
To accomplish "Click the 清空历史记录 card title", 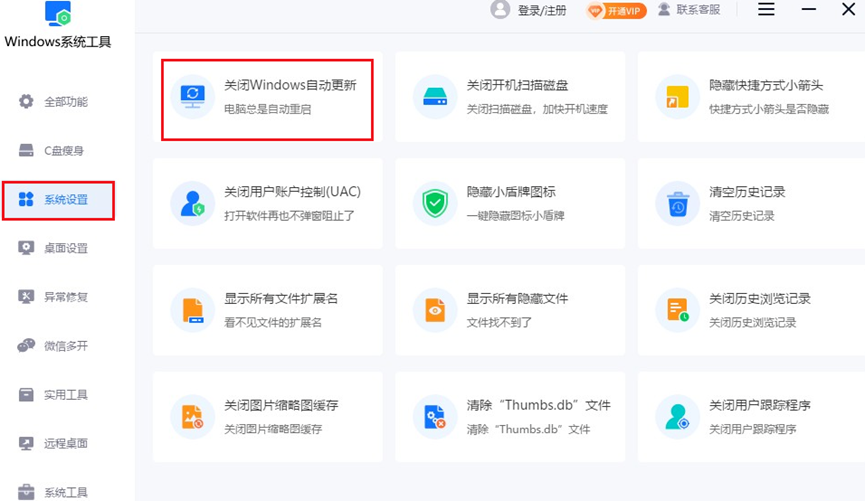I will pos(747,191).
